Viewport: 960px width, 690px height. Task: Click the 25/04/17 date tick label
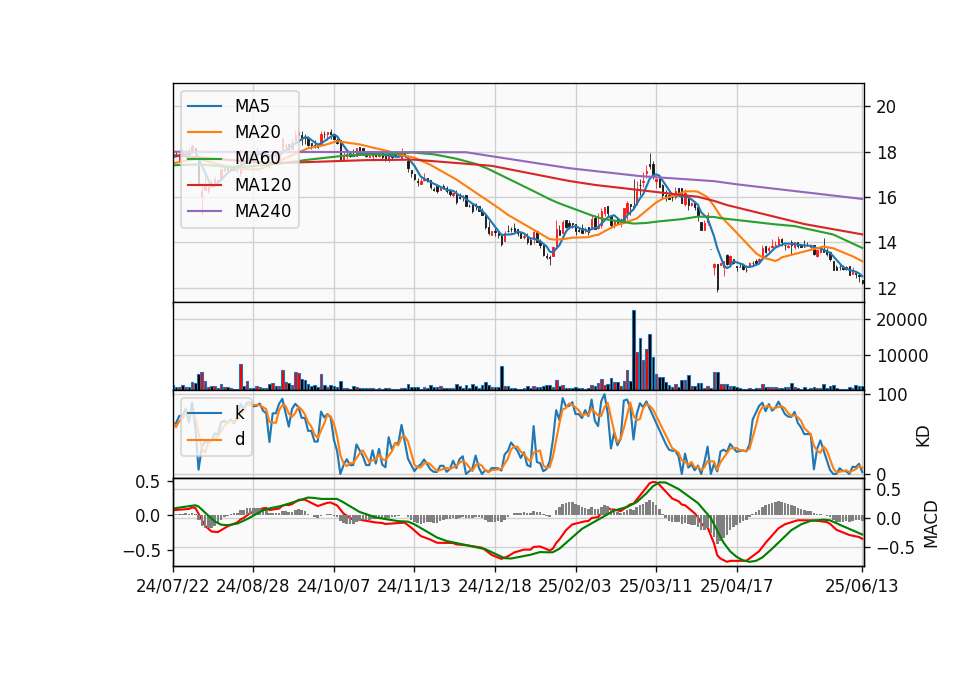click(737, 586)
